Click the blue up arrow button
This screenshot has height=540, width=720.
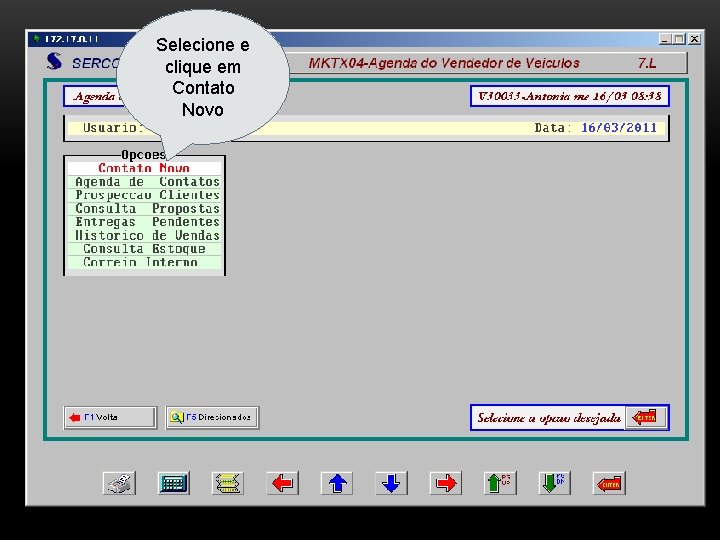pyautogui.click(x=337, y=483)
